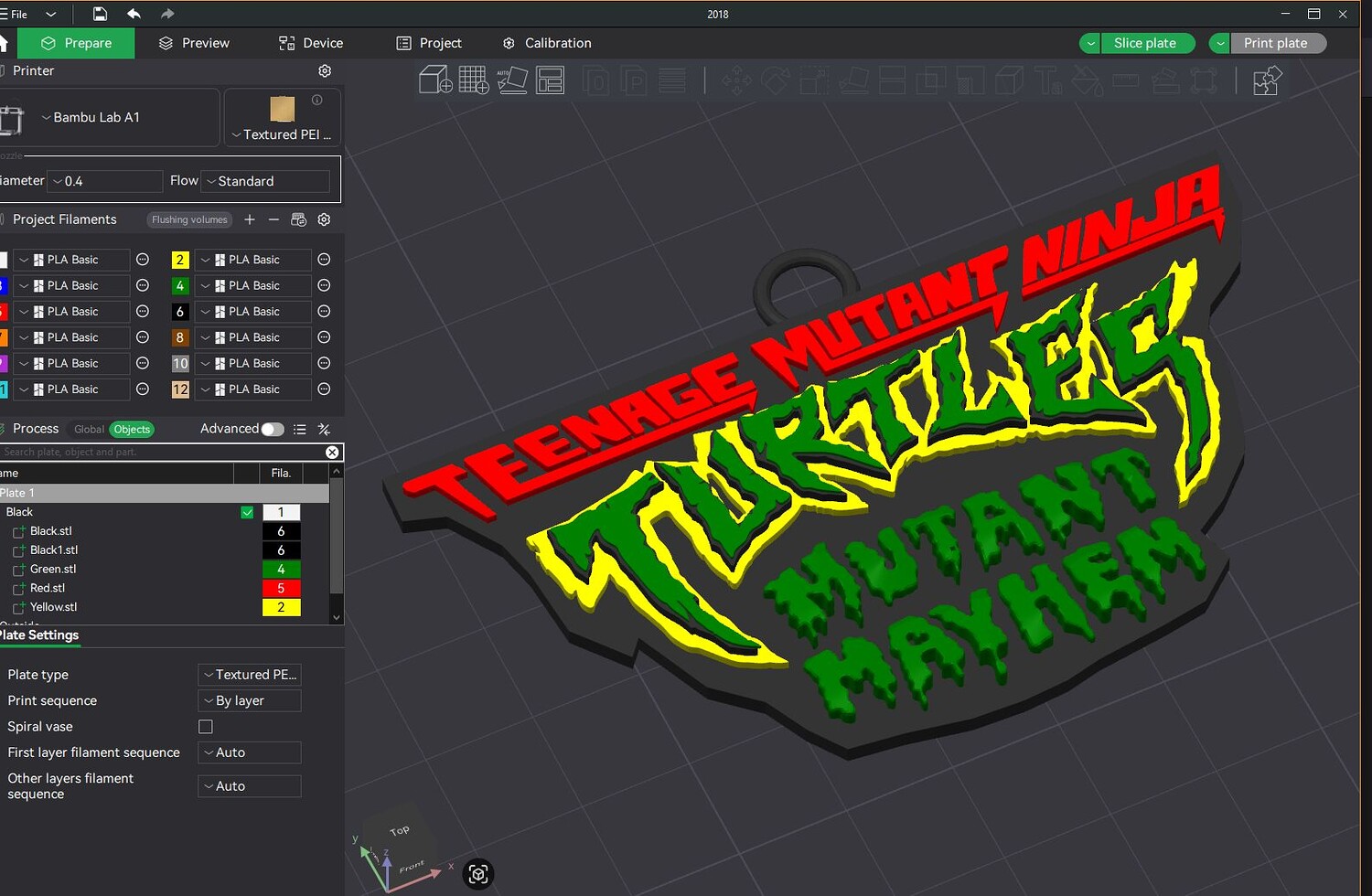Open the Flushing volumes button
Viewport: 1372px width, 896px height.
189,219
